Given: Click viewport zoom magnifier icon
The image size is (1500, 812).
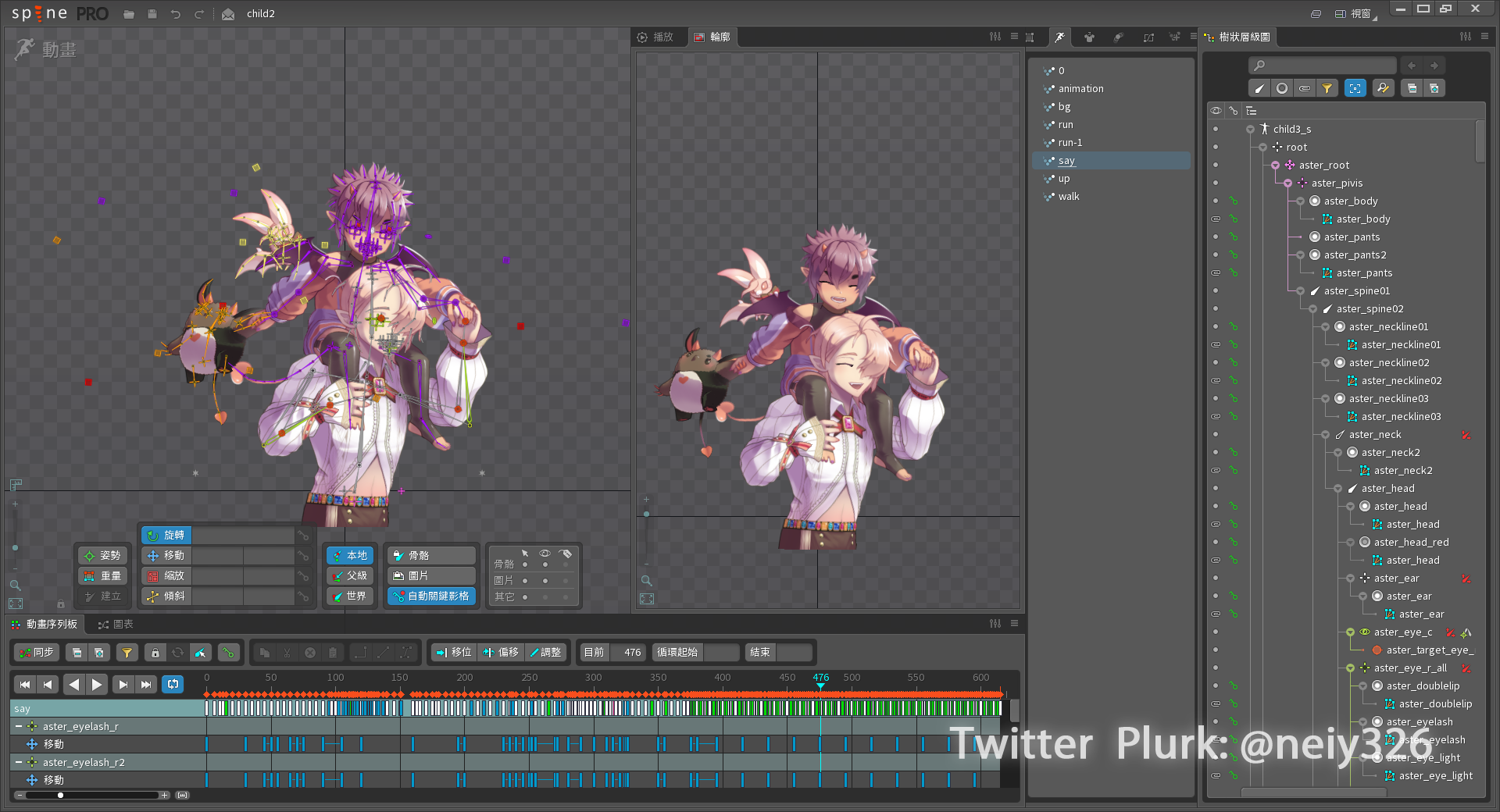Looking at the screenshot, I should (15, 585).
